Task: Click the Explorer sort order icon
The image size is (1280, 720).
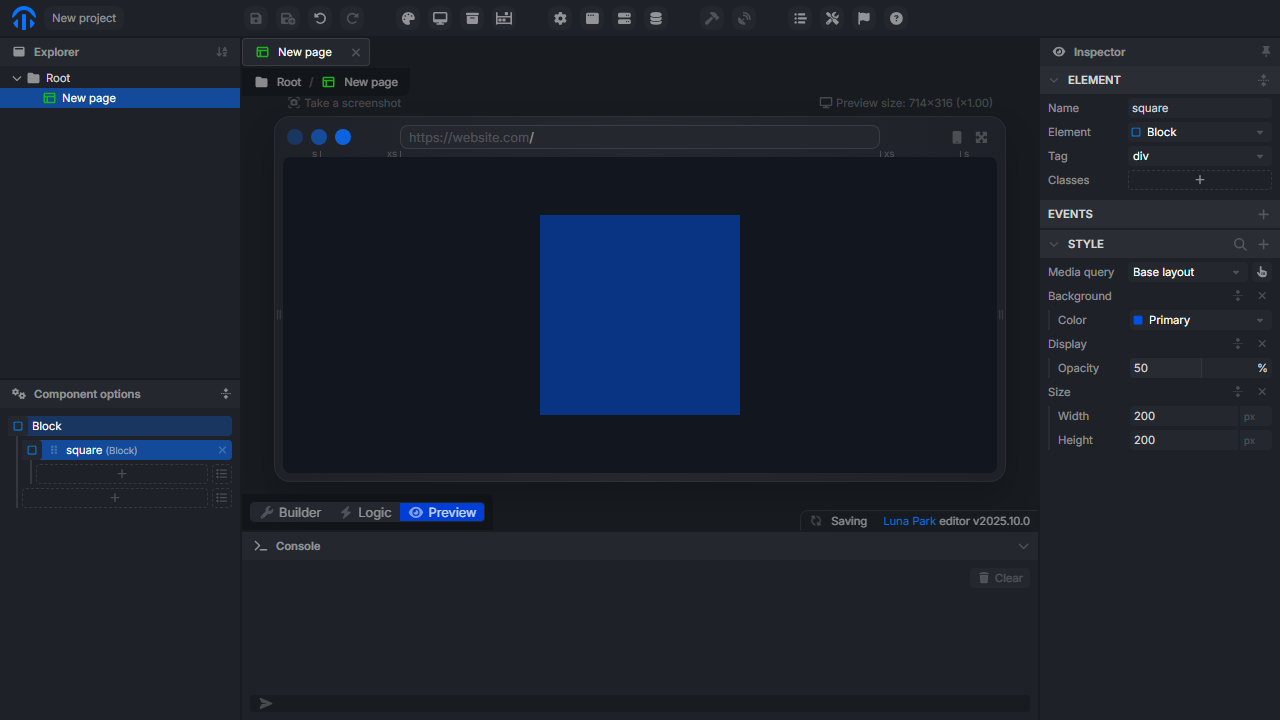Action: coord(222,52)
